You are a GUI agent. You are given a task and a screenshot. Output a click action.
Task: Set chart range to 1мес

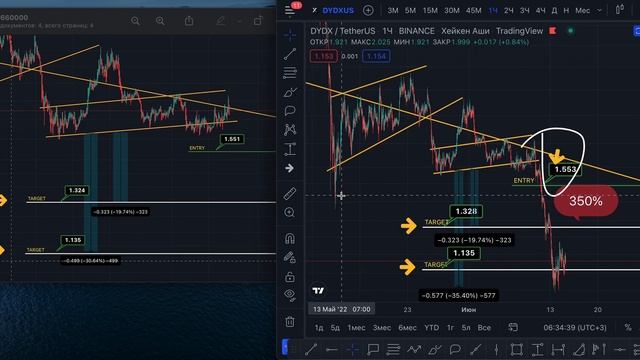pos(356,328)
